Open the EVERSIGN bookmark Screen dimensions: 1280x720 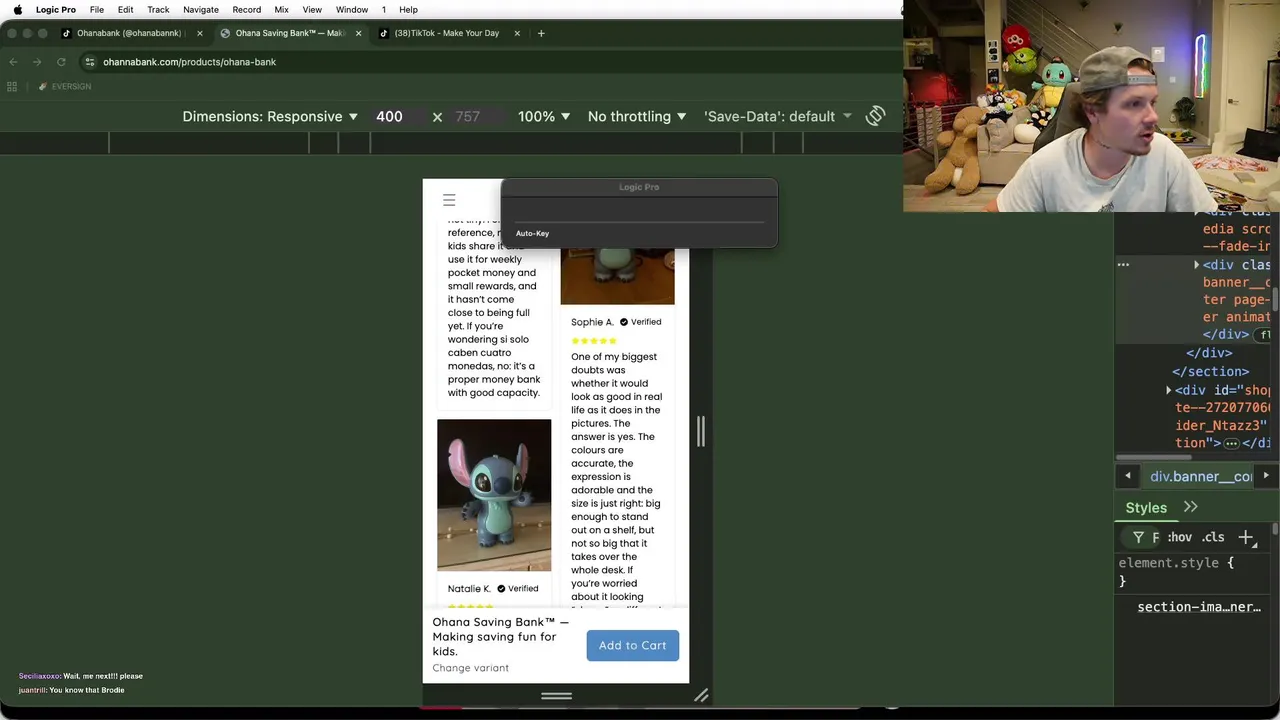coord(65,87)
